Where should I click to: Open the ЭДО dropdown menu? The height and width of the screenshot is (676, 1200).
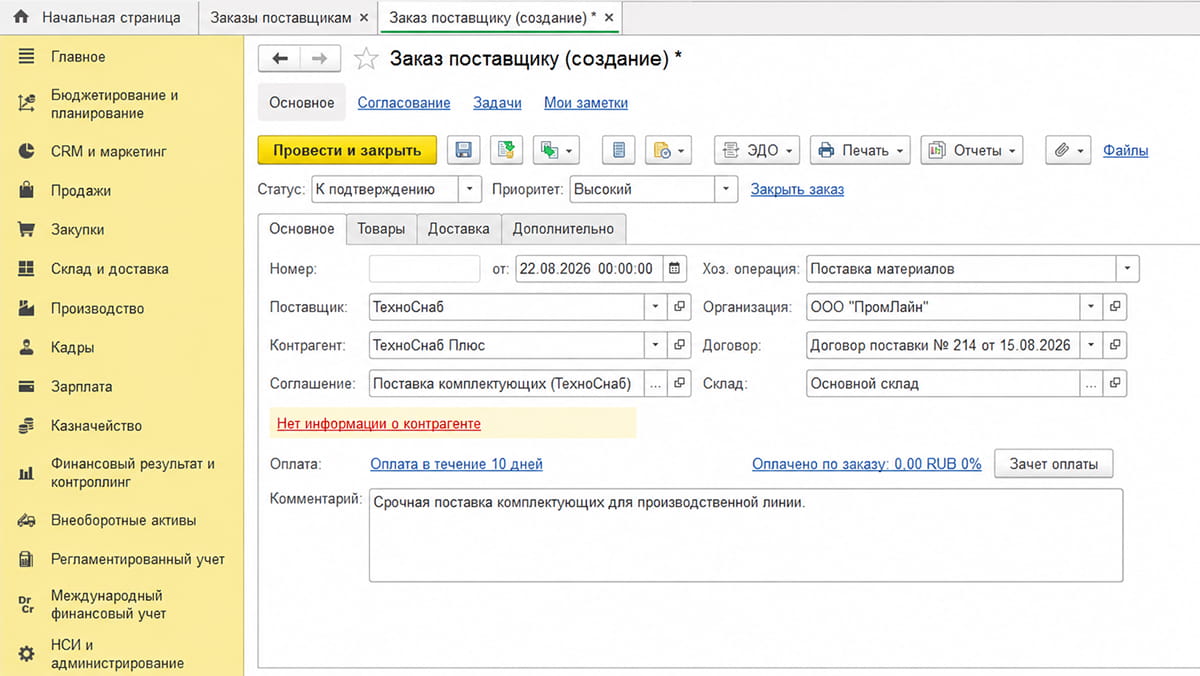[x=757, y=151]
